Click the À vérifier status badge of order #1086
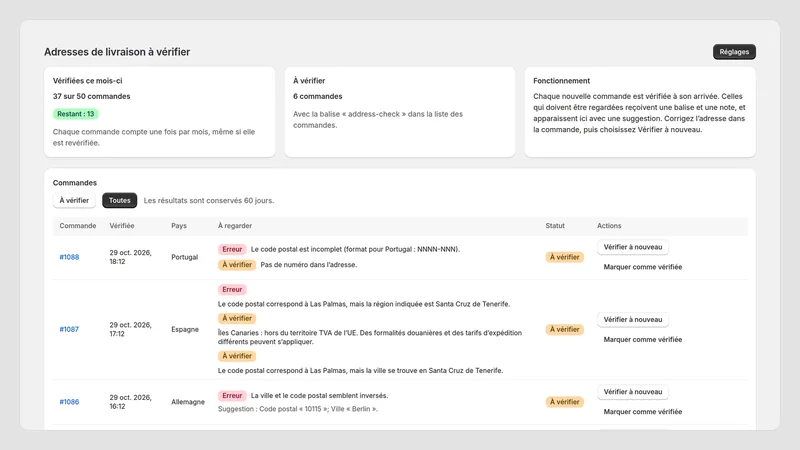Image resolution: width=800 pixels, height=450 pixels. click(564, 402)
